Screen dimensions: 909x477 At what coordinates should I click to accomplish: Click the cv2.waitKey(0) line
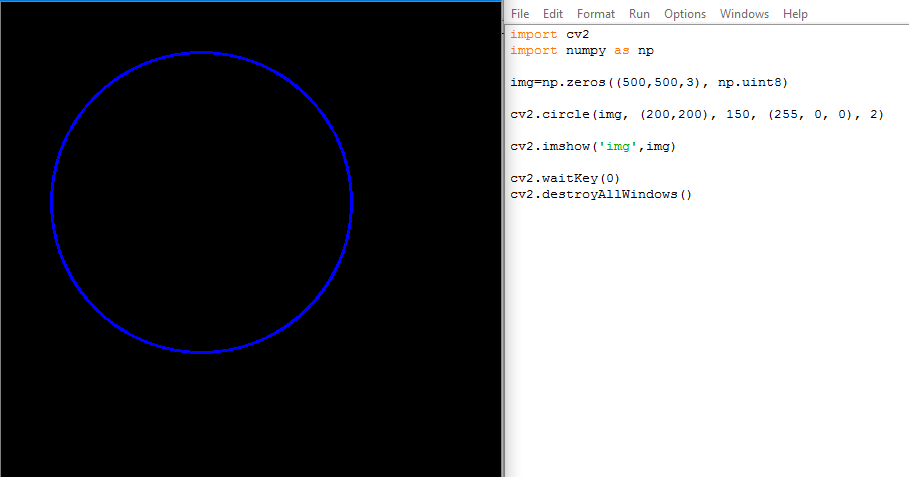(565, 178)
